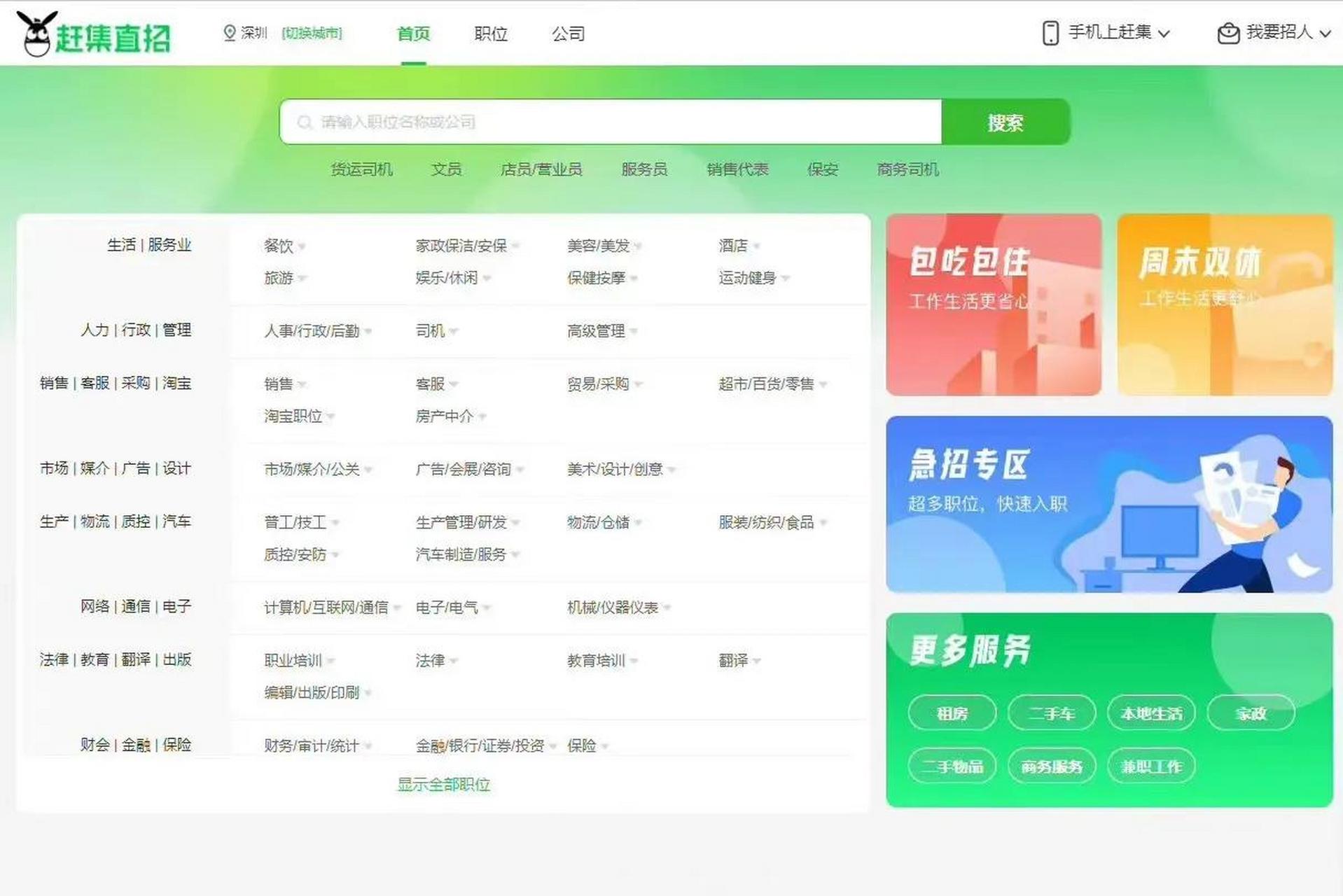The width and height of the screenshot is (1343, 896).
Task: Click 人力 | 行政 | 管理 heading
Action: 136,330
